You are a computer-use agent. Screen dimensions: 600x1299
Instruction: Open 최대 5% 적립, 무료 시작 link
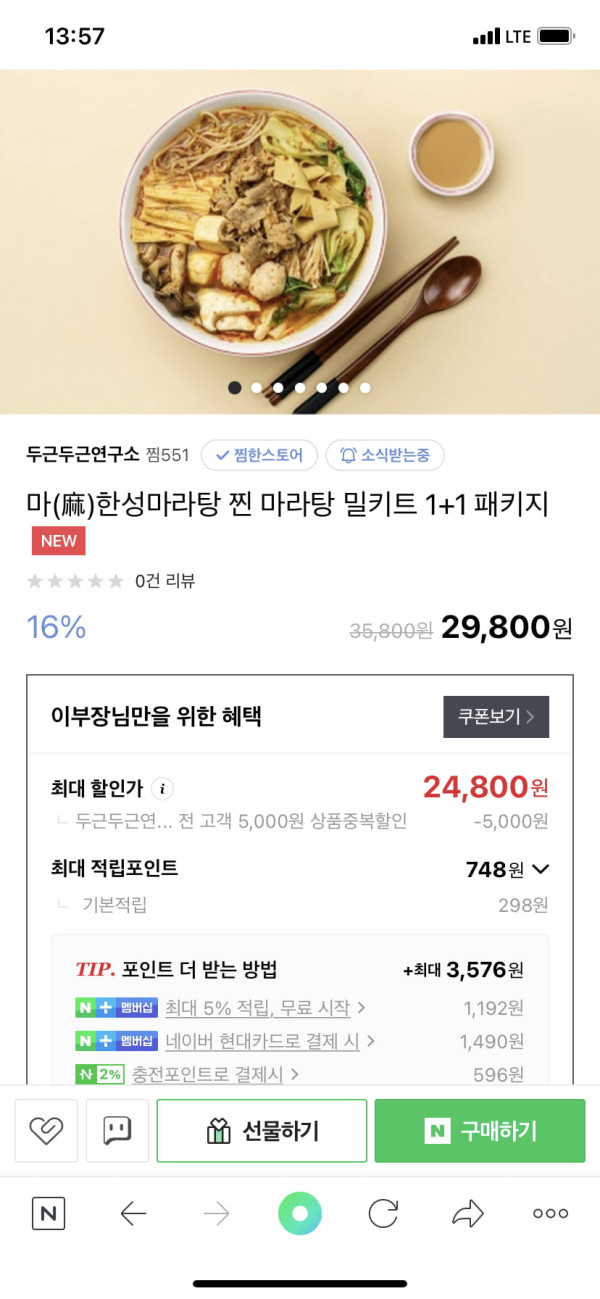[x=265, y=1007]
